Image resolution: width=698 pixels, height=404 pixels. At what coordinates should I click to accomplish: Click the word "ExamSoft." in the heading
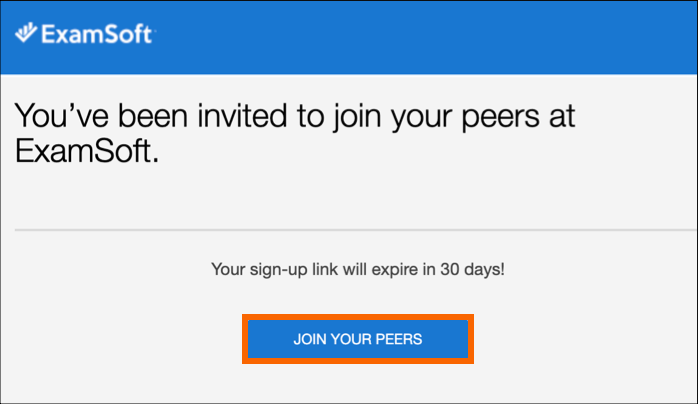(x=87, y=151)
